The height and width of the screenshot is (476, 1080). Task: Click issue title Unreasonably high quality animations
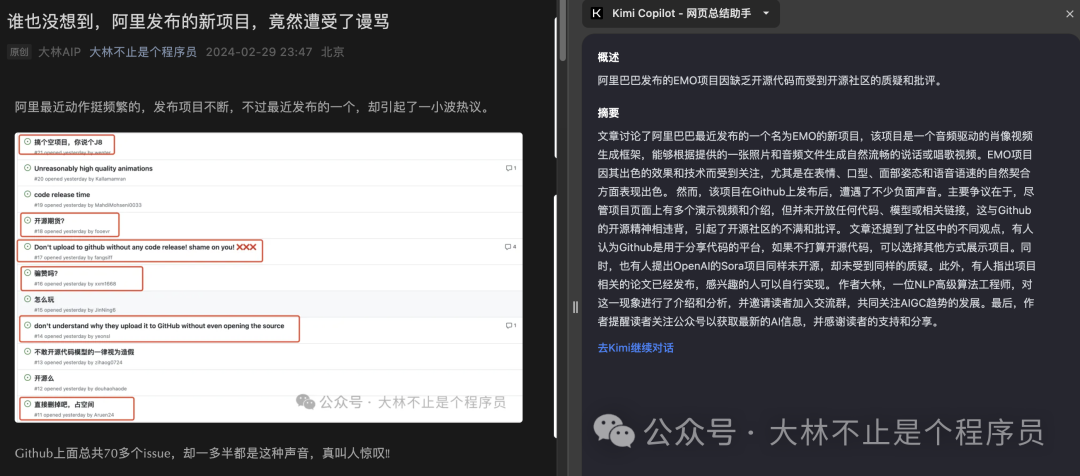click(93, 169)
